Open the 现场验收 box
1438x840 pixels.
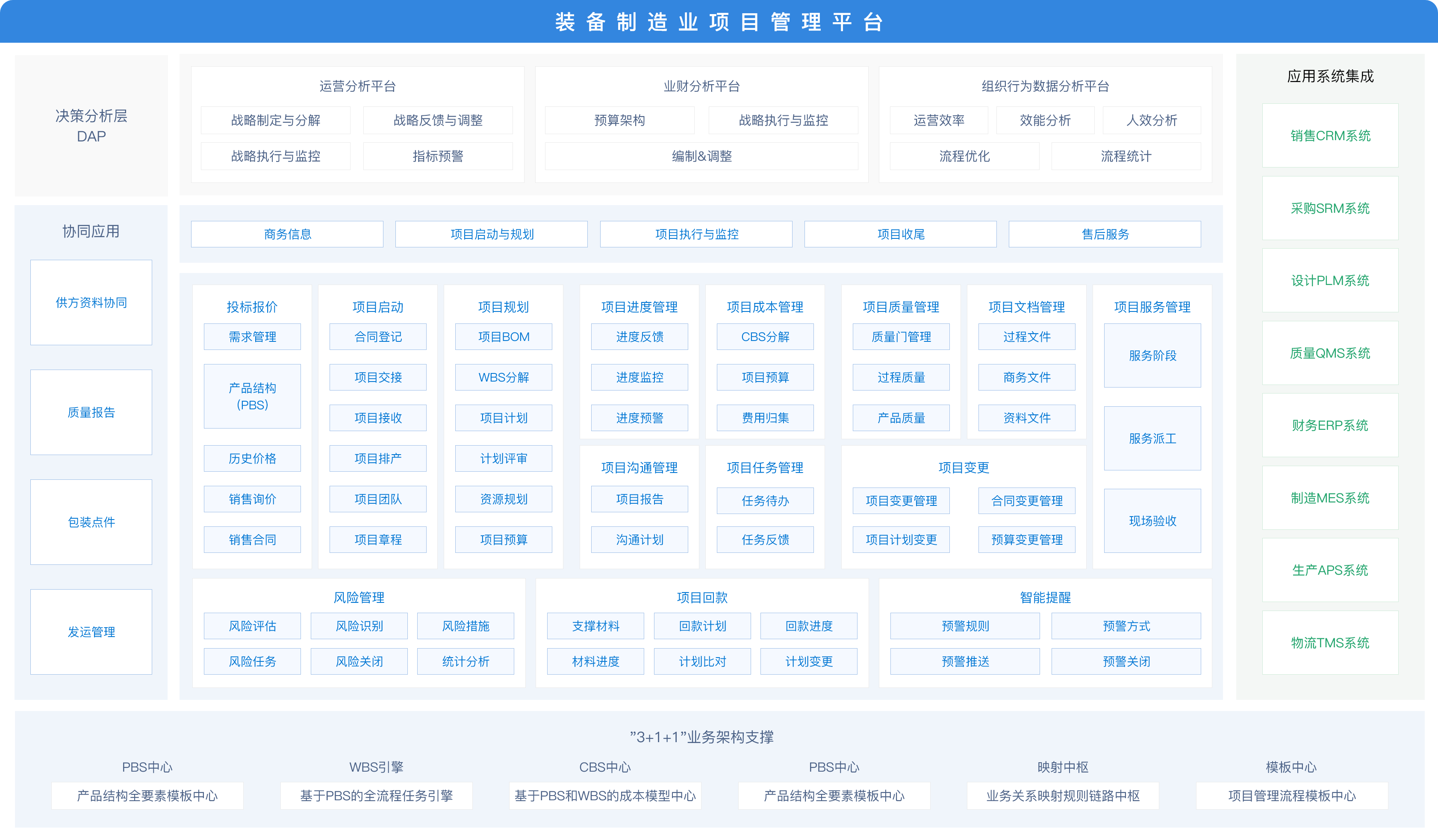pyautogui.click(x=1152, y=521)
